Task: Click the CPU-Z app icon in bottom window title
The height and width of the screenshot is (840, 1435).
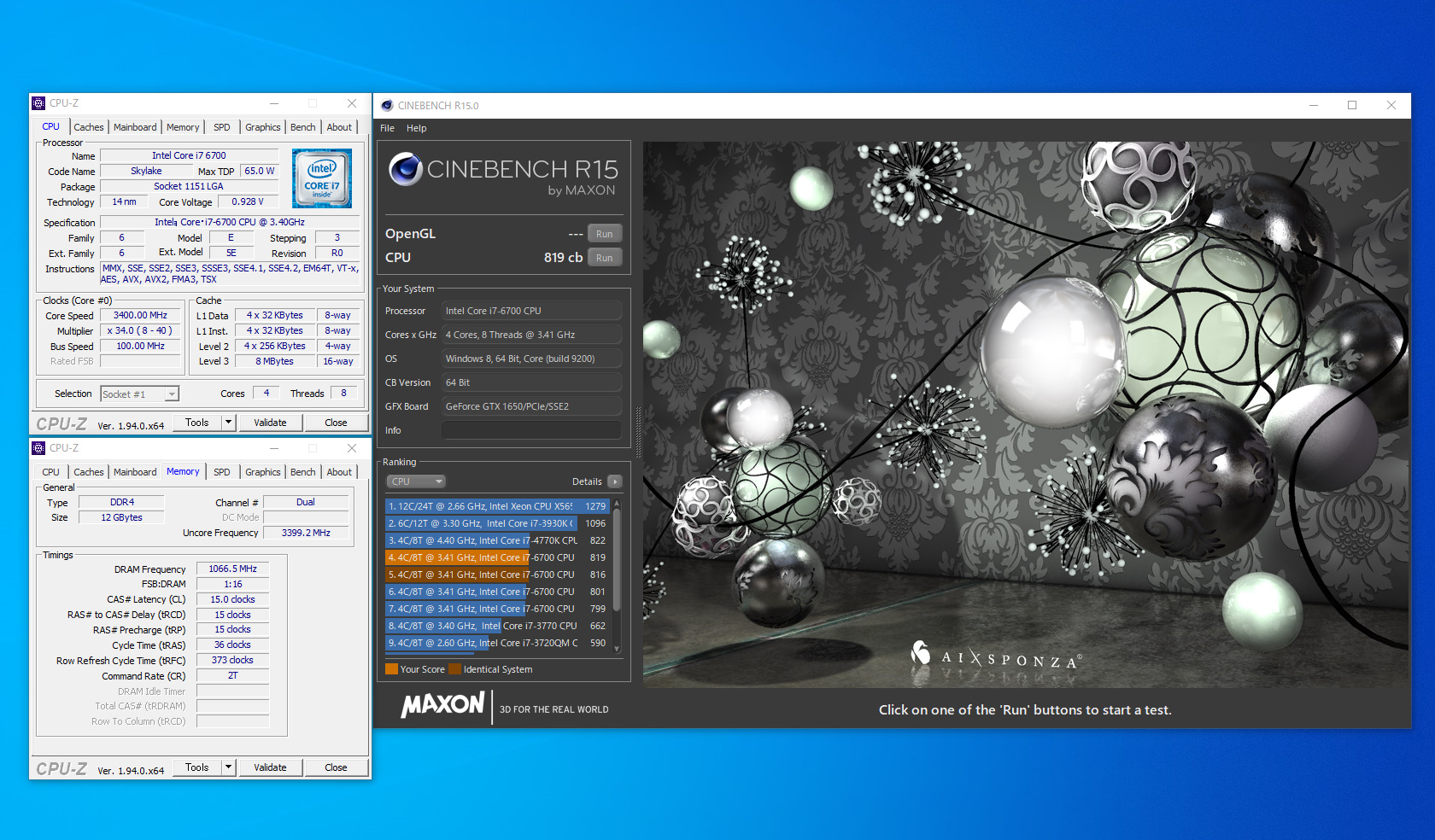Action: pos(38,448)
